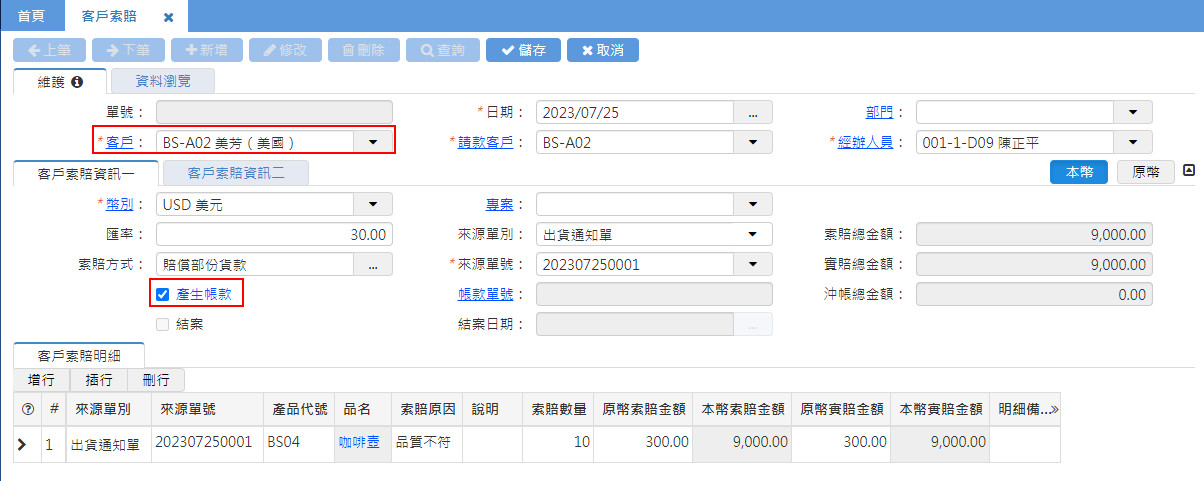Click the 儲存 save button

(523, 50)
